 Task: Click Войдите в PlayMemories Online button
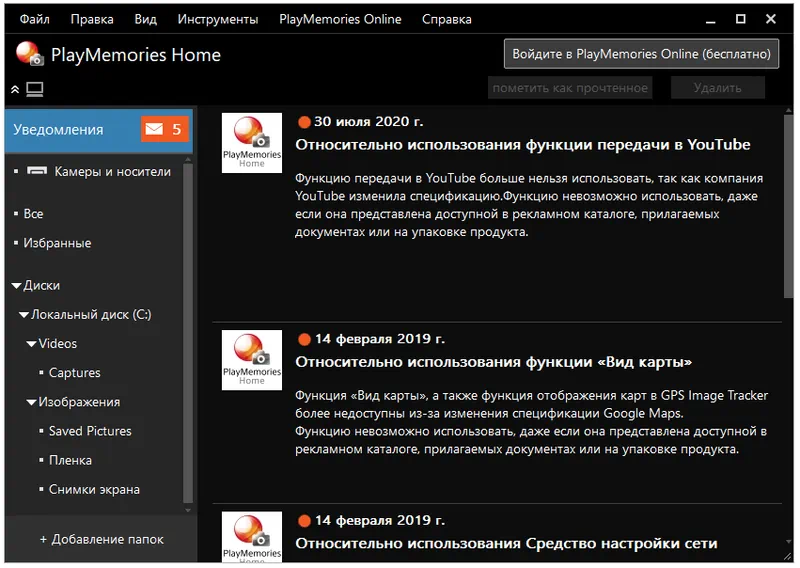point(641,54)
